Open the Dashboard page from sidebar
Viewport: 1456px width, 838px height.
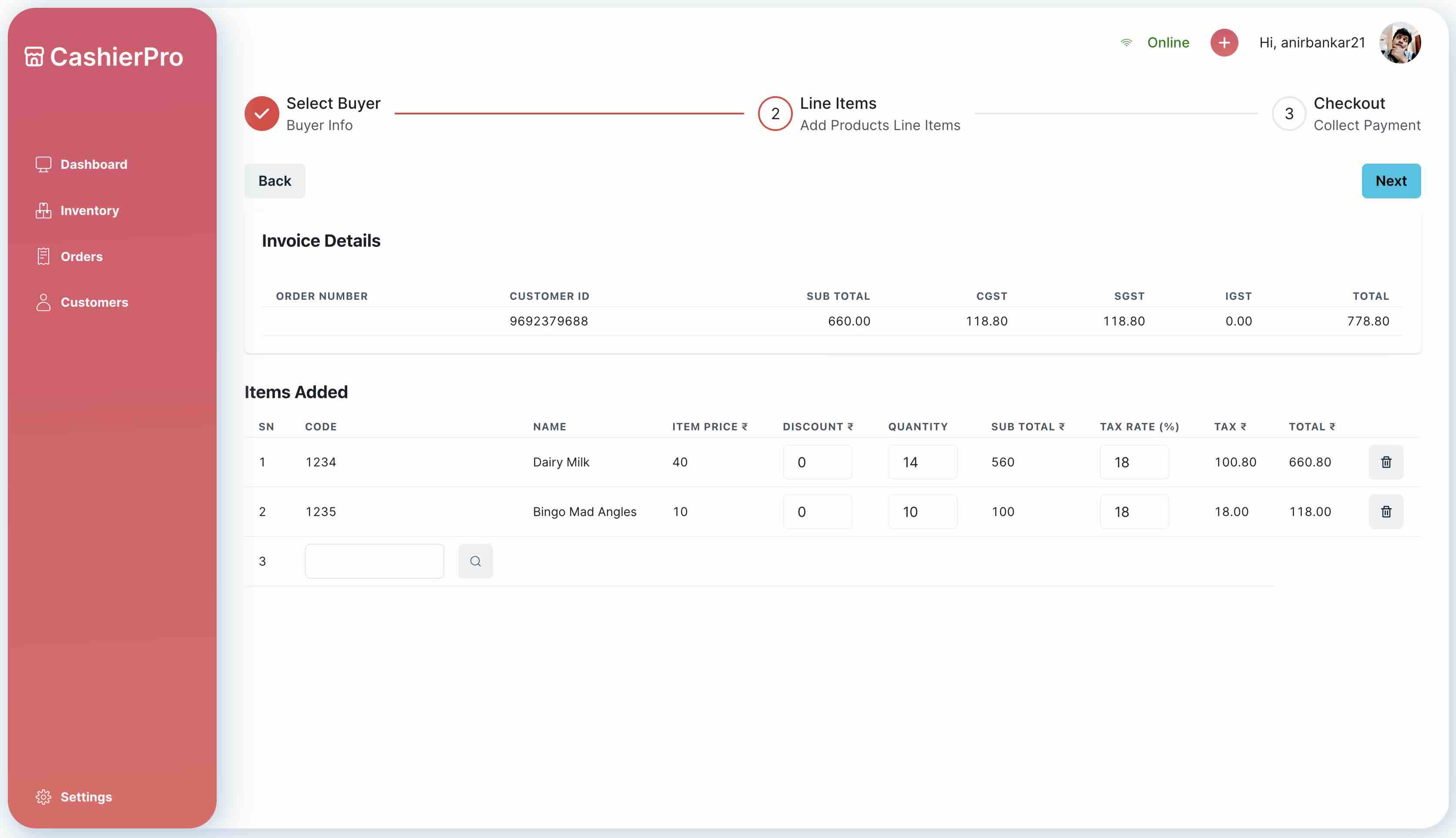(x=93, y=164)
